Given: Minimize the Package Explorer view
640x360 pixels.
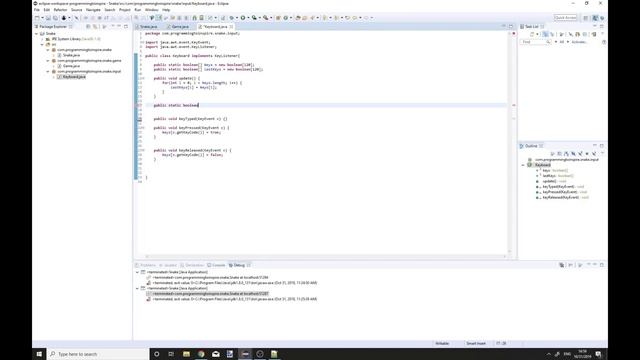Looking at the screenshot, I should coord(119,27).
